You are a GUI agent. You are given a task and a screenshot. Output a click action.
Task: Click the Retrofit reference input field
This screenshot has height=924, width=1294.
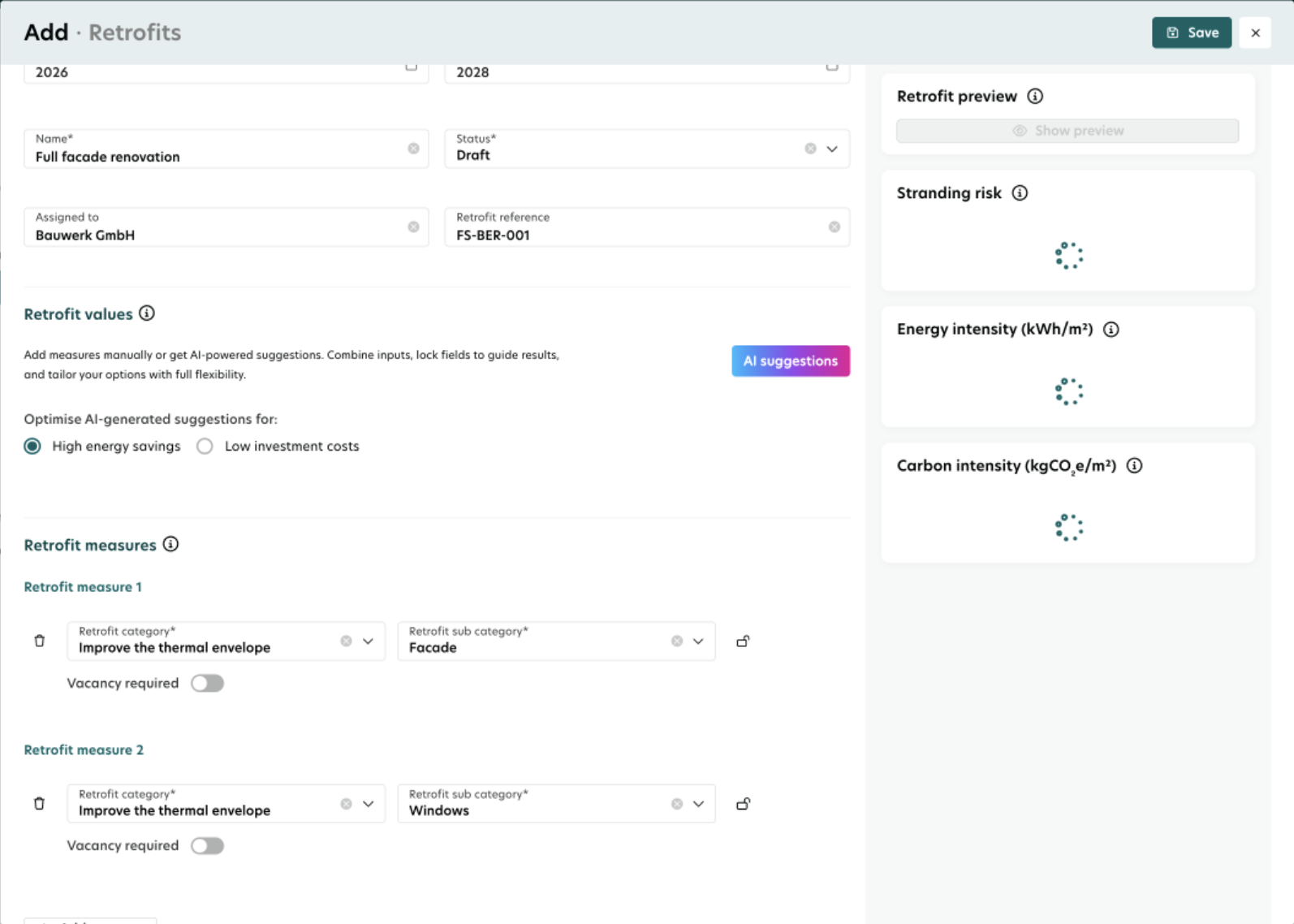[x=633, y=235]
